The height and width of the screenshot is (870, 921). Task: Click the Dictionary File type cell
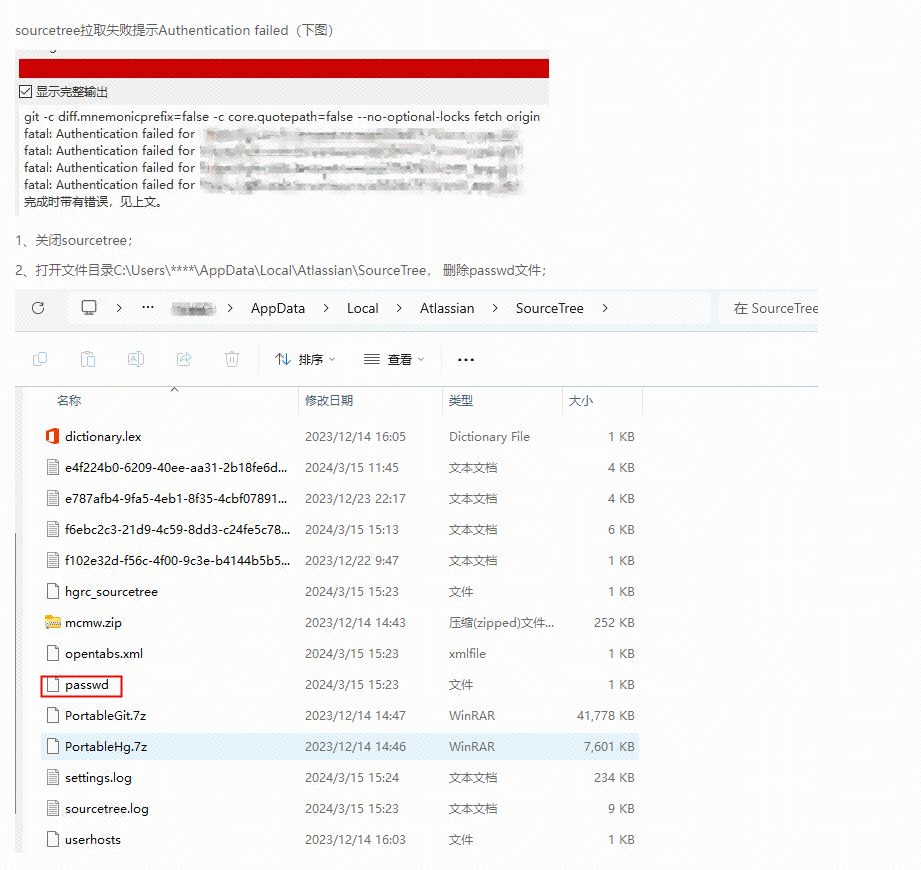pos(489,437)
